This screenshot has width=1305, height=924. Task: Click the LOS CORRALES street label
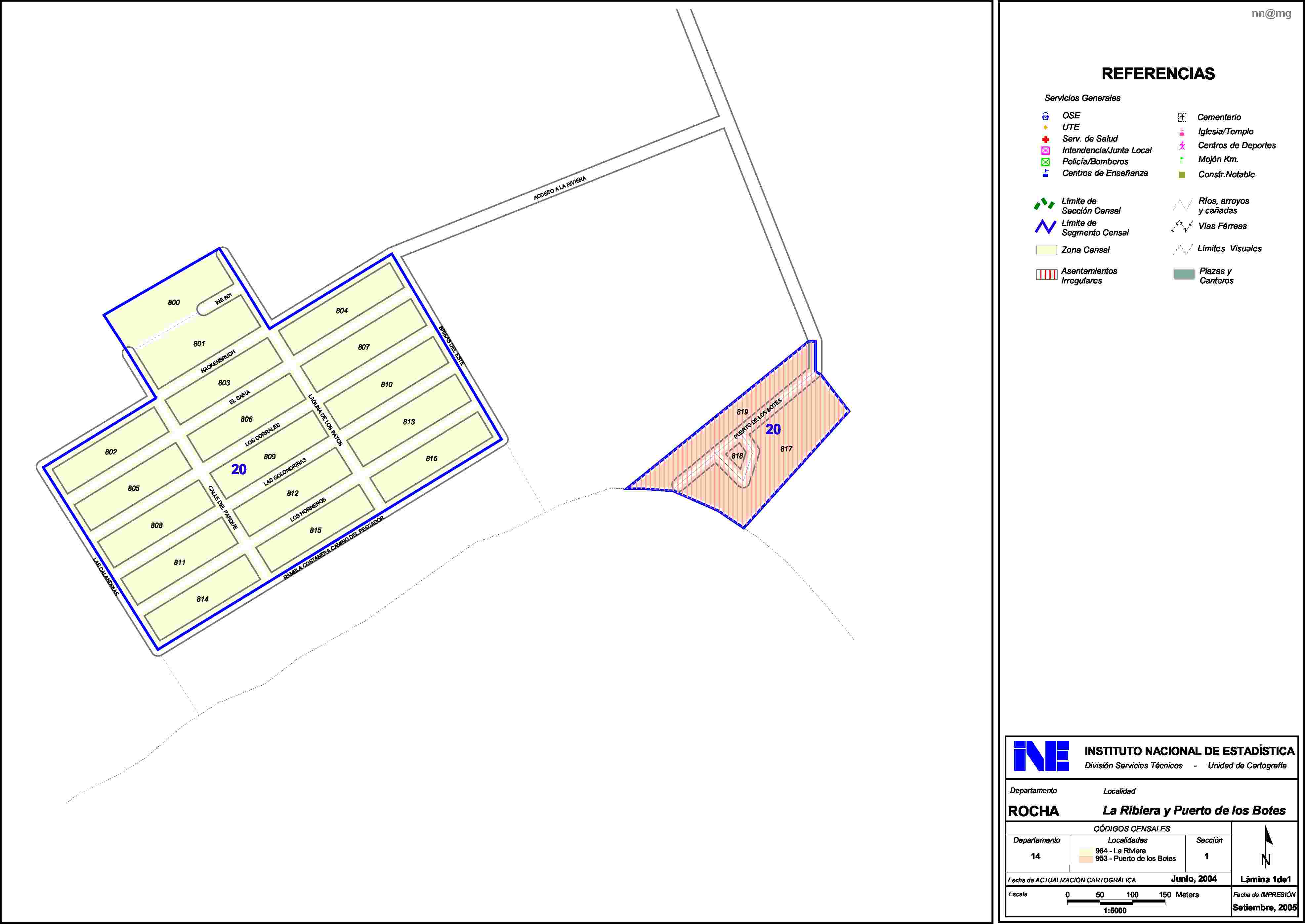click(x=262, y=435)
